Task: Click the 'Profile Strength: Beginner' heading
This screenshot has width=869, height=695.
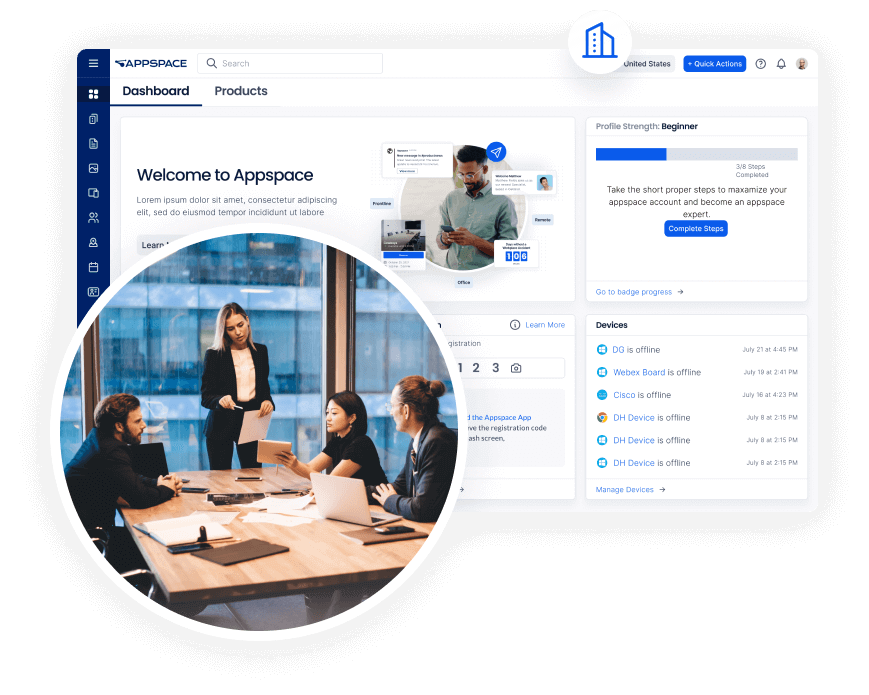Action: [x=647, y=126]
